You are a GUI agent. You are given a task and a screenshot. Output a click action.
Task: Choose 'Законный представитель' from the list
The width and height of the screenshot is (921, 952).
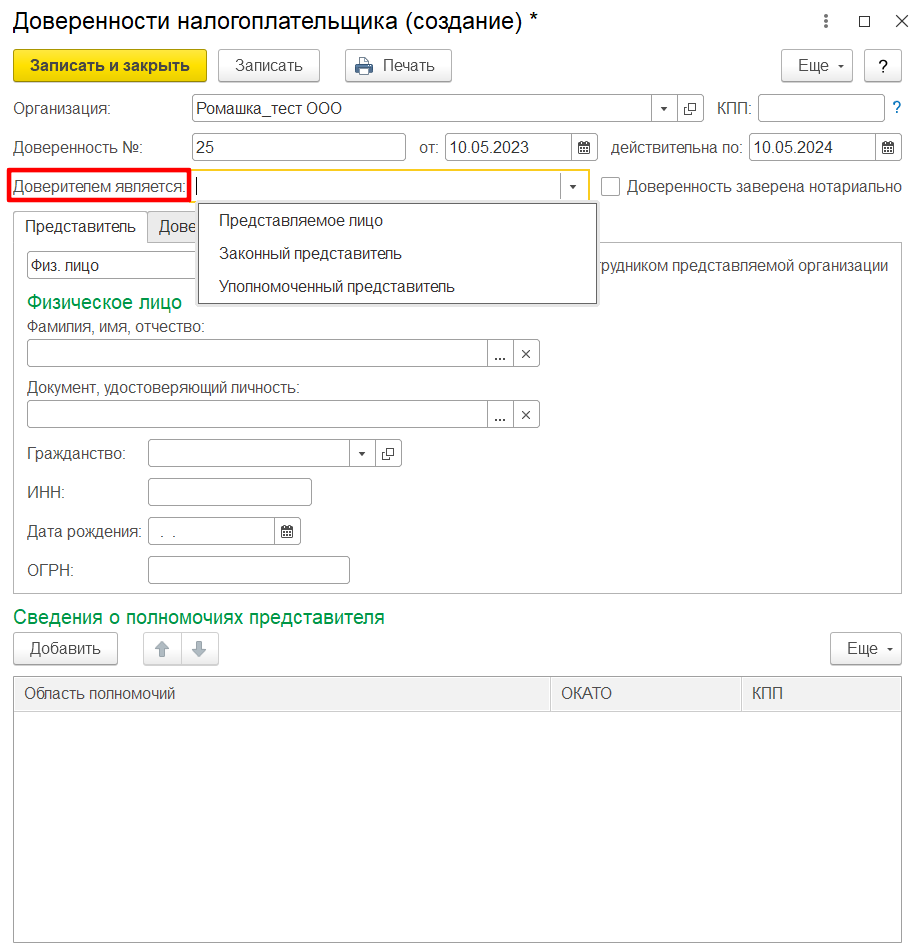point(310,254)
